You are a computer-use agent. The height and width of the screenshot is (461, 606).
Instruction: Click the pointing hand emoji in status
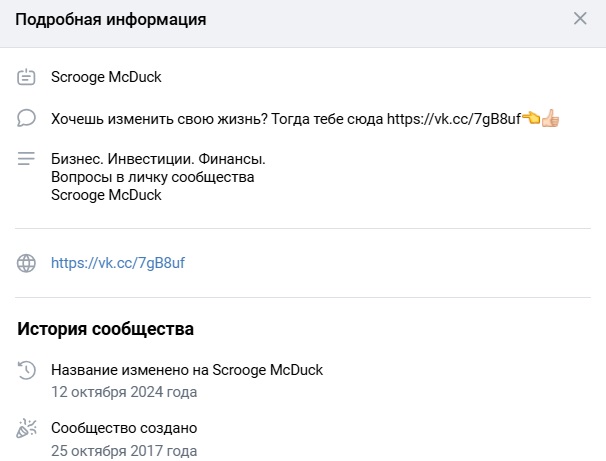tap(530, 119)
